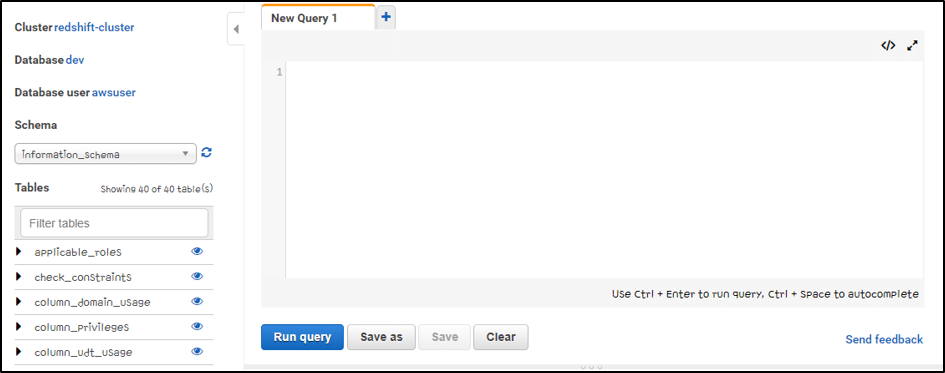Click the Filter tables search field
The image size is (945, 373).
115,223
